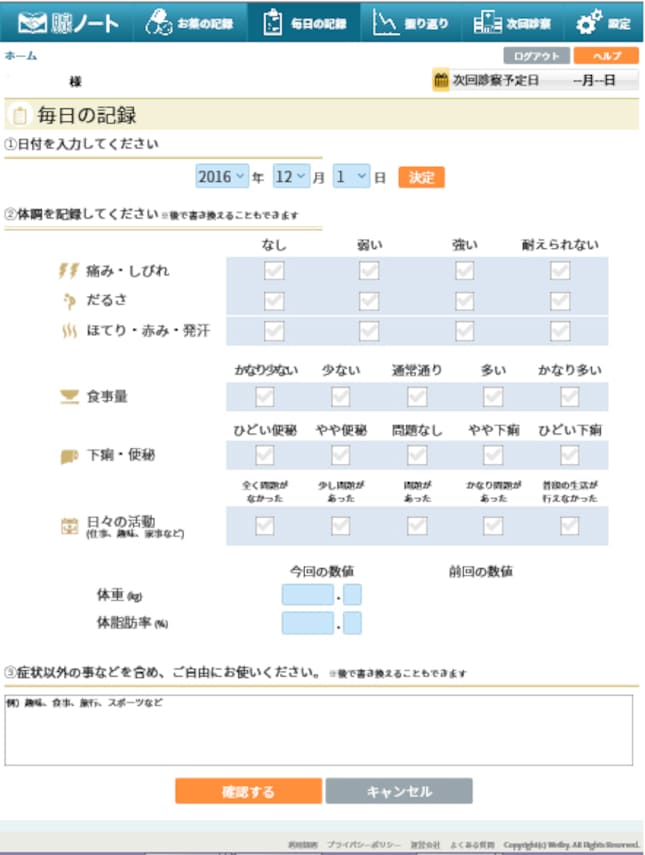Check 問題なし for 下痢・便秘

click(417, 455)
